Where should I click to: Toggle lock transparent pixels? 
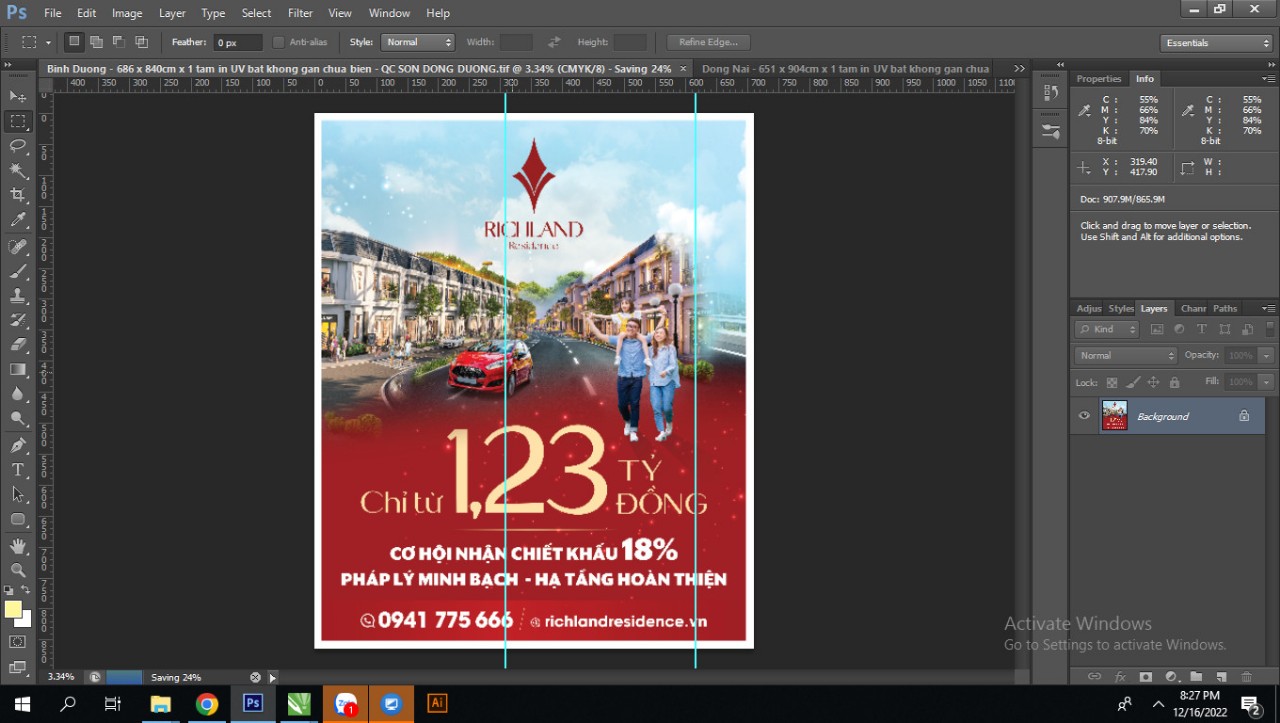click(1112, 382)
